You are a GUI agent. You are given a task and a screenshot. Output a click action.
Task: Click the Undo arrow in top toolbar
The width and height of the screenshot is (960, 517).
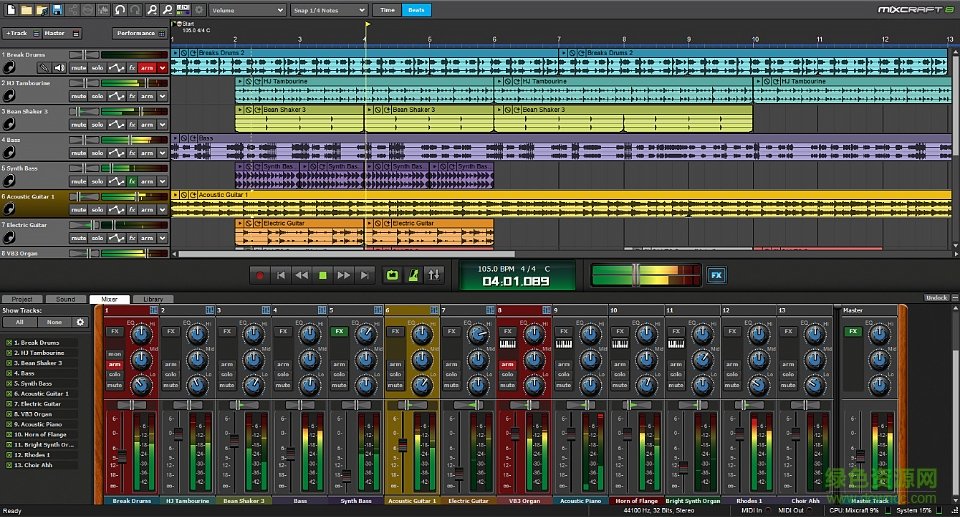[x=120, y=10]
